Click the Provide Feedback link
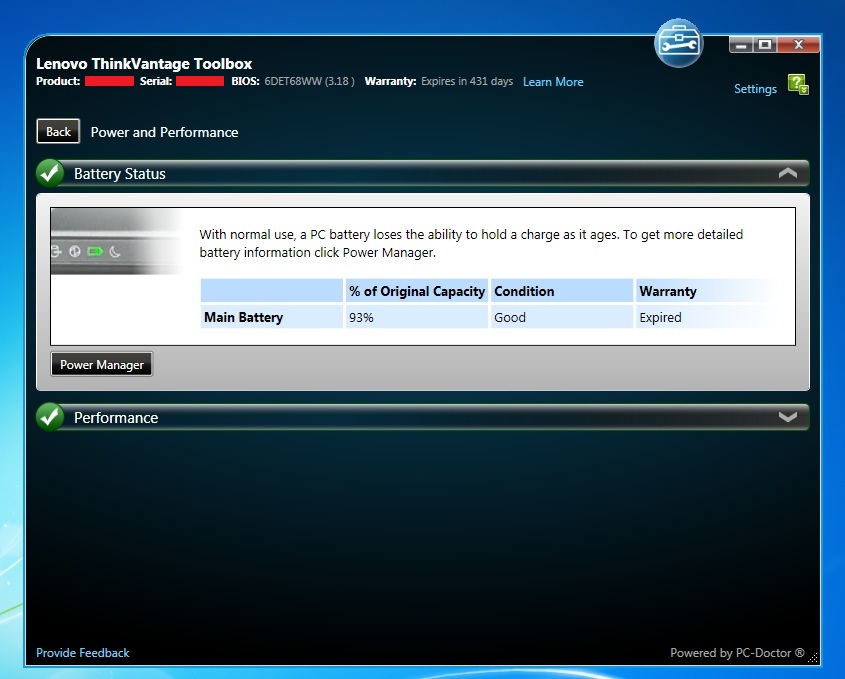The height and width of the screenshot is (679, 845). coord(82,653)
